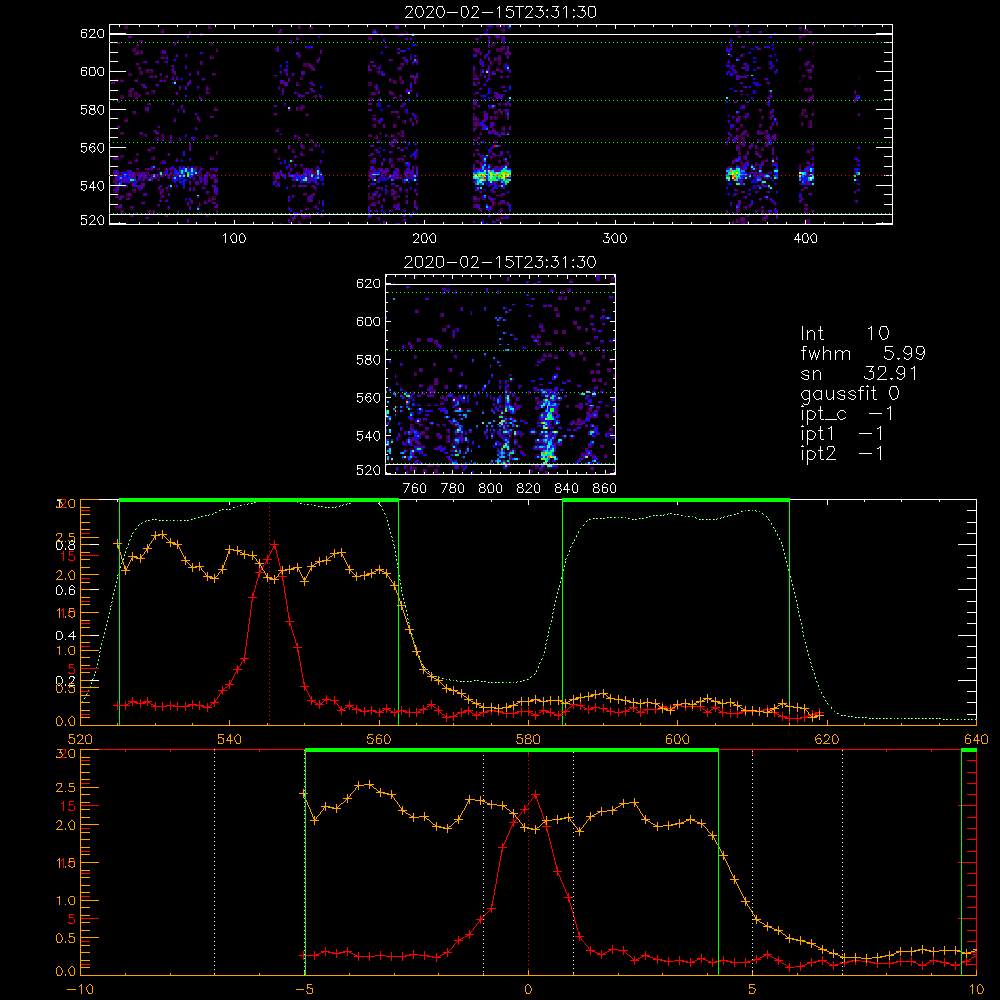Click x-axis label 780 on small spectrogram
Viewport: 1000px width, 1000px height.
(x=453, y=489)
